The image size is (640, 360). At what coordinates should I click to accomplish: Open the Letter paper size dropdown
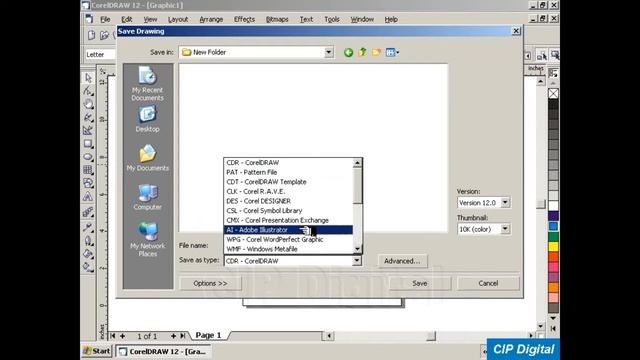pos(100,54)
